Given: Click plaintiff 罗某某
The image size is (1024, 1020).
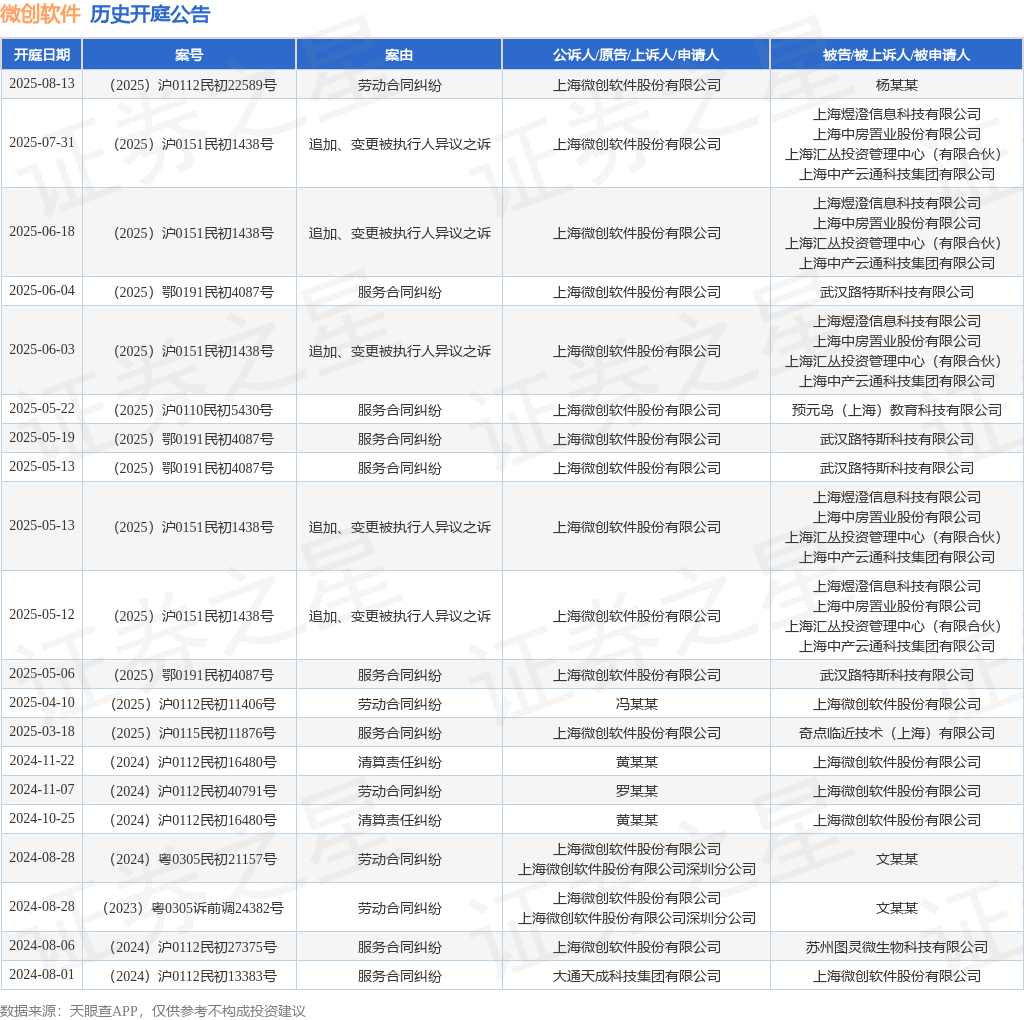Looking at the screenshot, I should pos(637,791).
